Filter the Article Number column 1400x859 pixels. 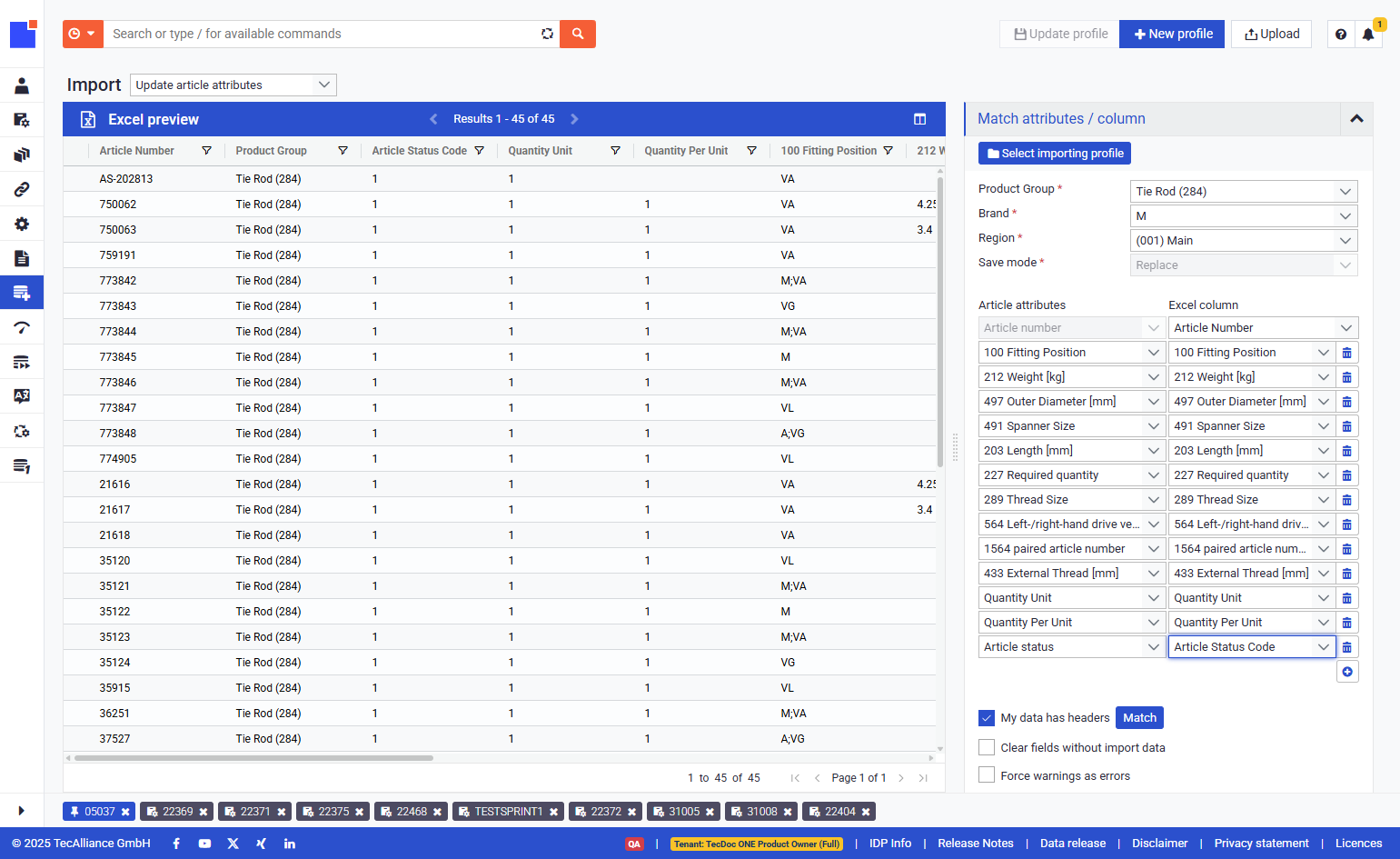pos(206,151)
